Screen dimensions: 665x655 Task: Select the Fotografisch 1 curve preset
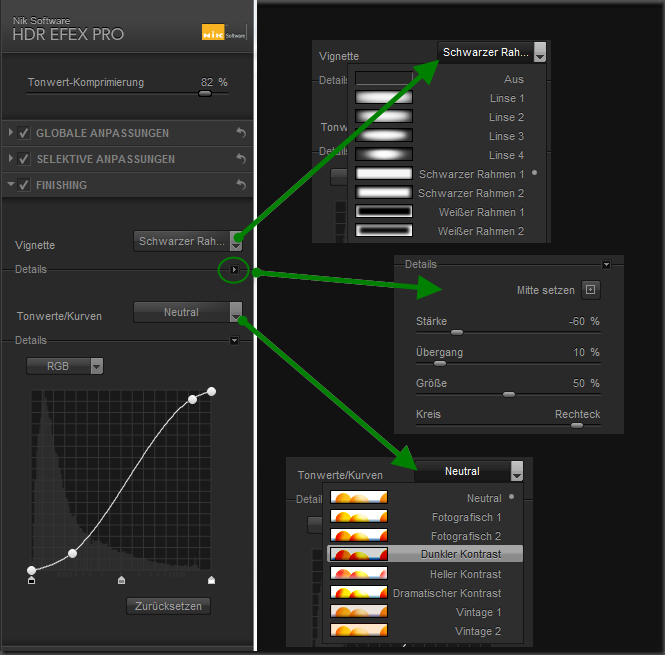coord(424,517)
